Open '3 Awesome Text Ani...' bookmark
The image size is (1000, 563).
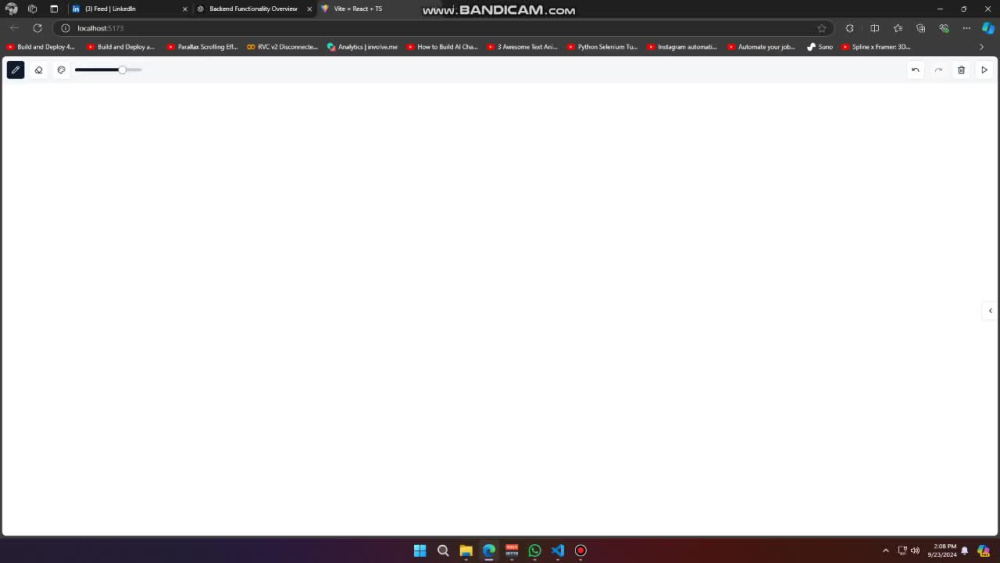tap(522, 47)
